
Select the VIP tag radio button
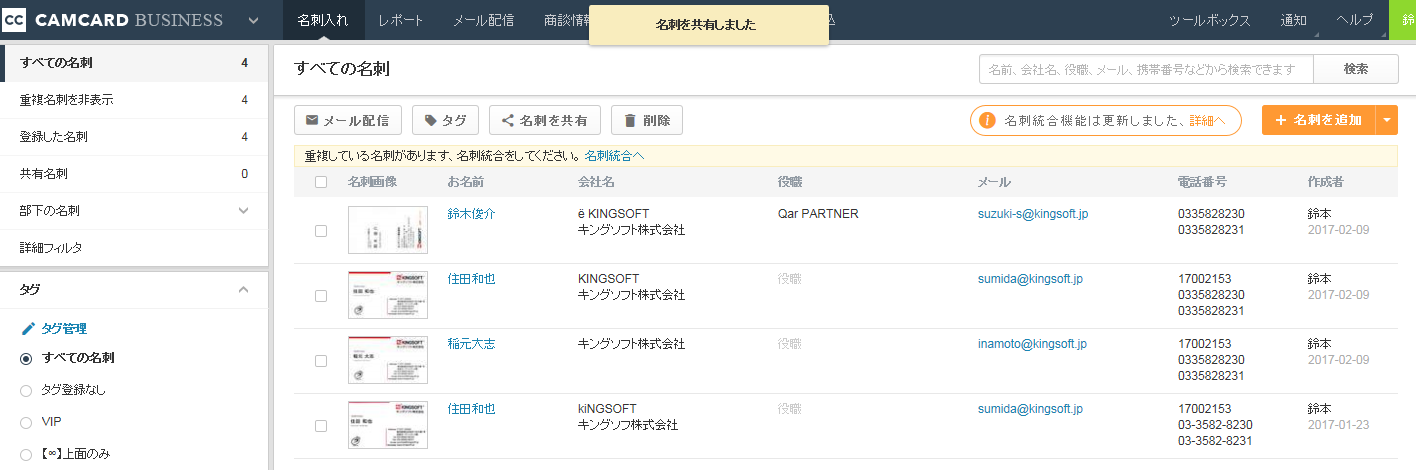27,422
